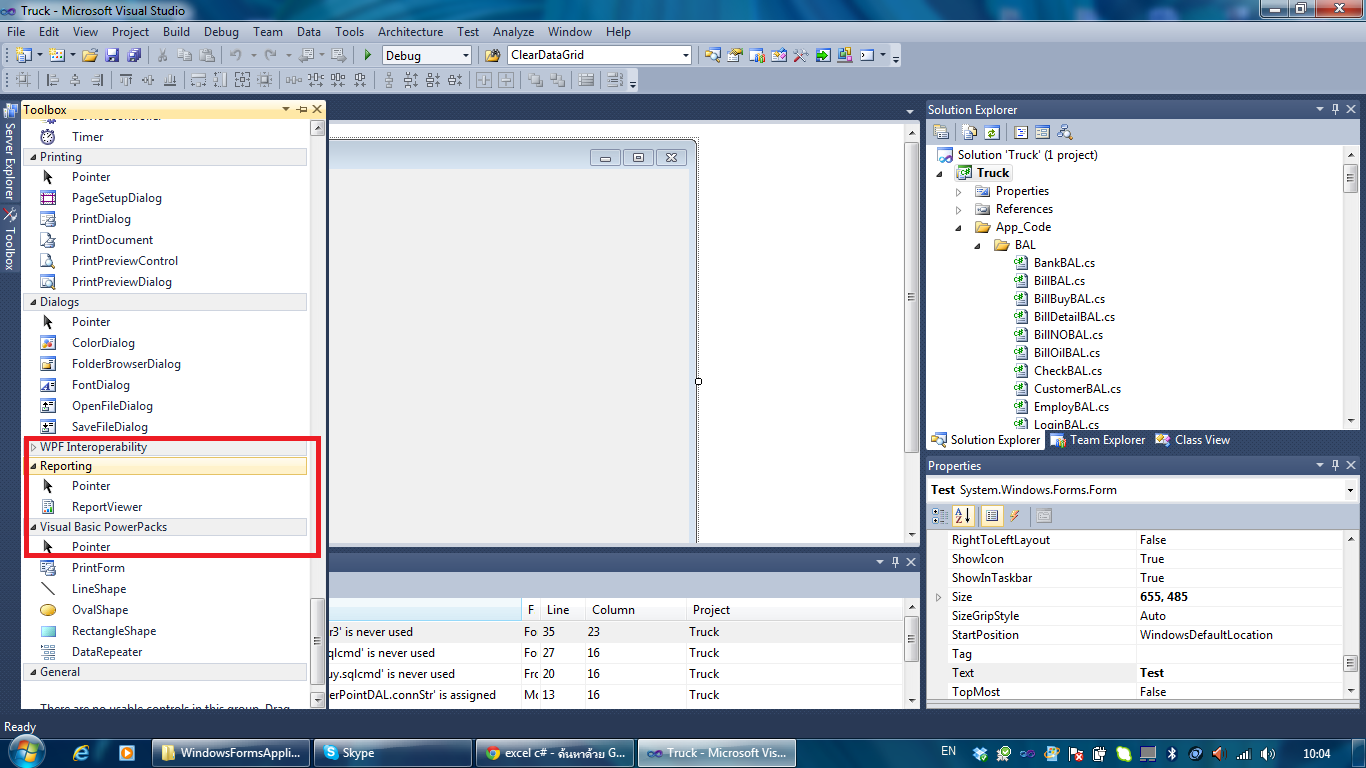Collapse the Printing group in Toolbox
This screenshot has width=1366, height=768.
coord(33,157)
